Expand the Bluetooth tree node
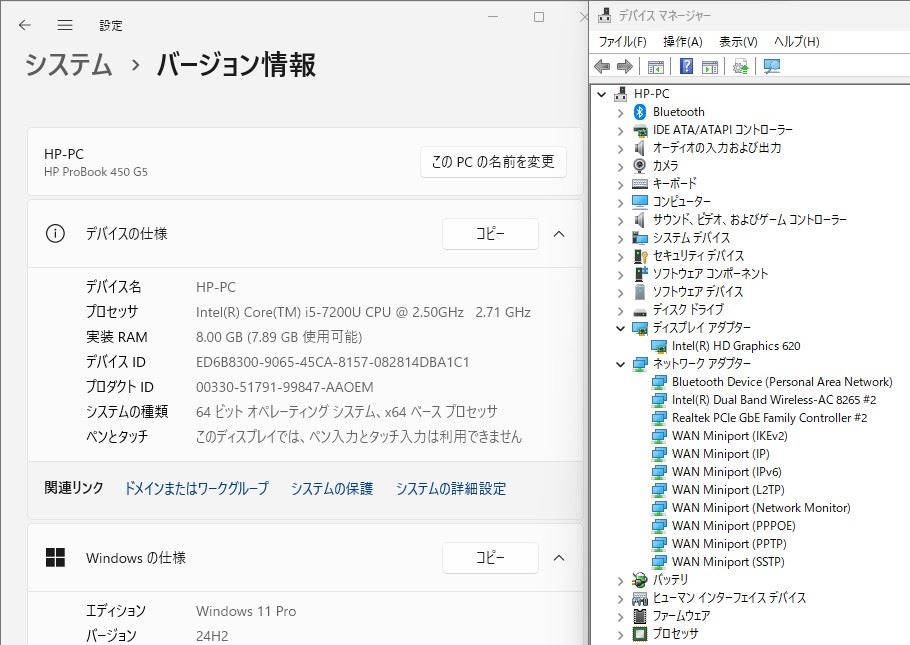This screenshot has width=910, height=645. 620,113
